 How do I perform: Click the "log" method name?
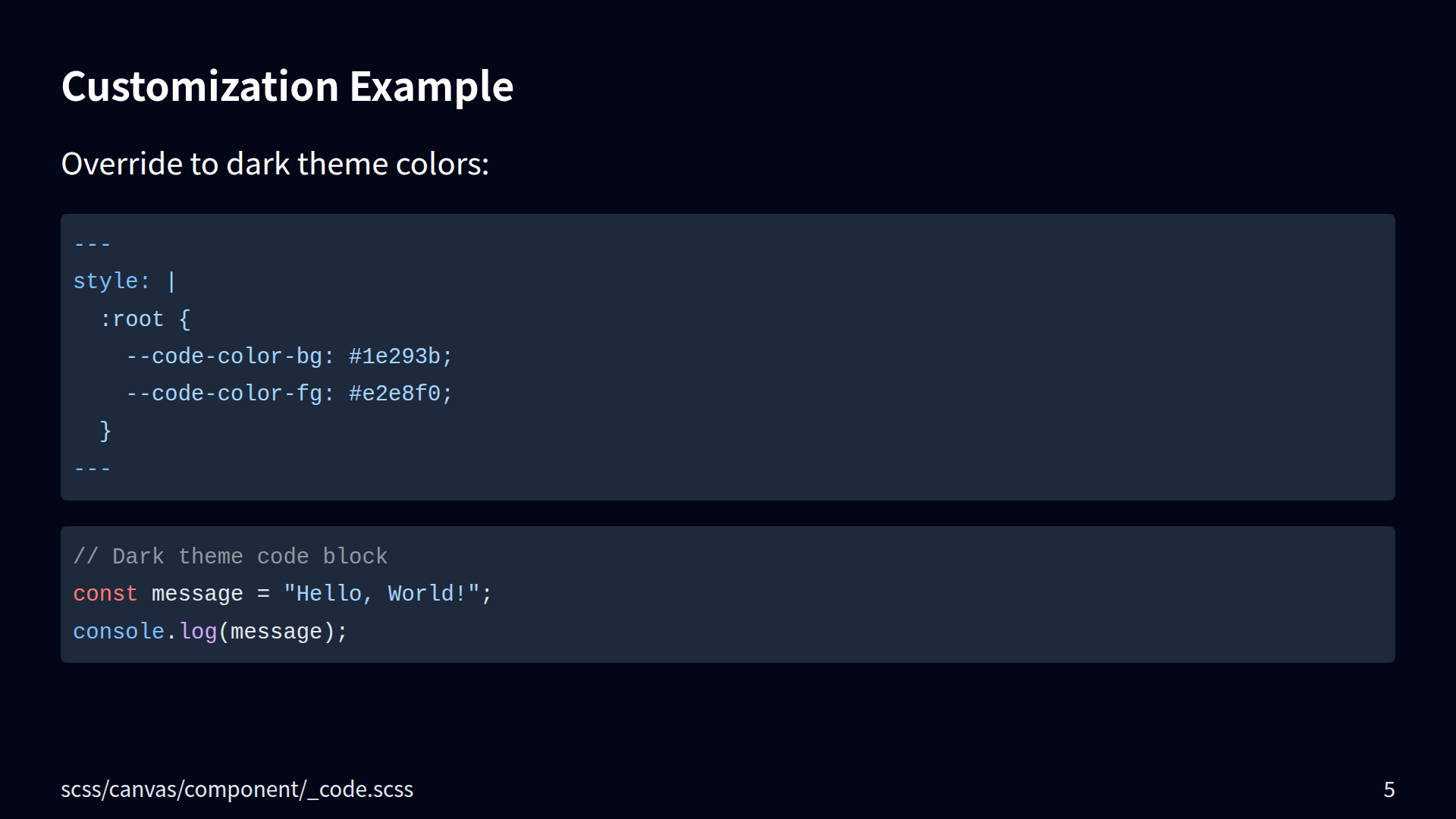click(x=199, y=632)
